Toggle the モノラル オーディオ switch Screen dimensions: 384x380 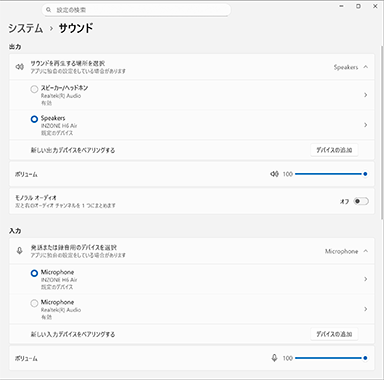click(x=361, y=201)
